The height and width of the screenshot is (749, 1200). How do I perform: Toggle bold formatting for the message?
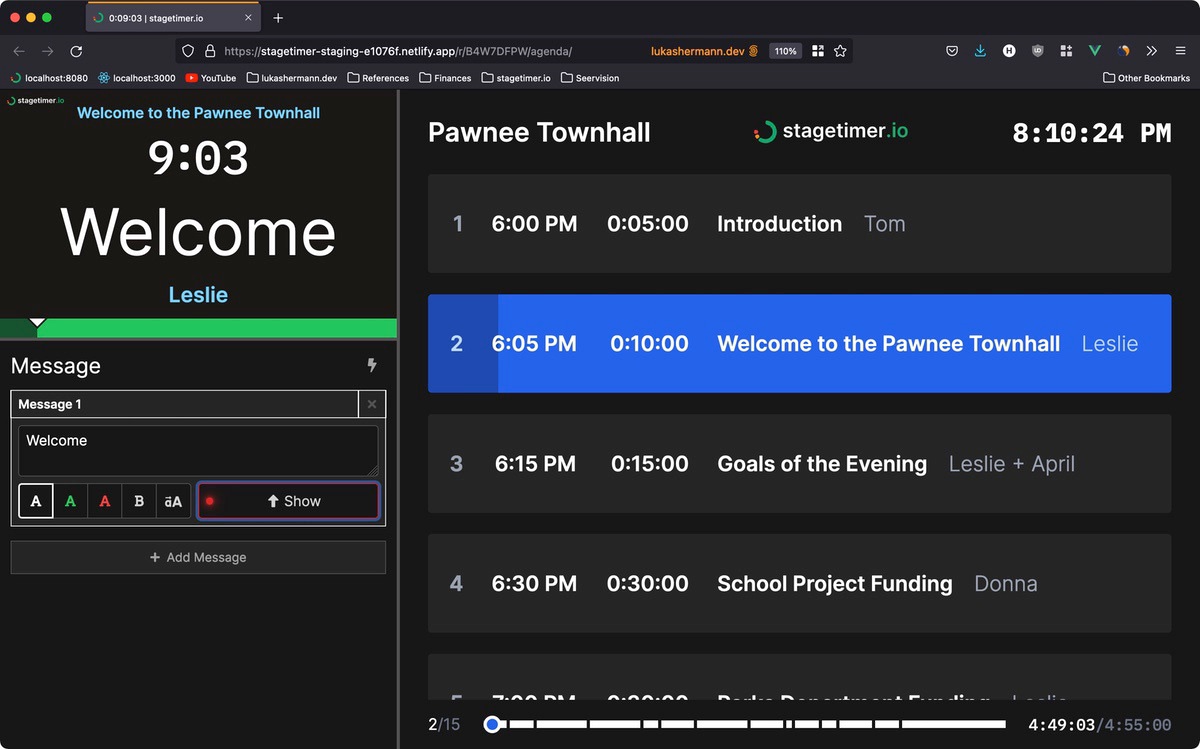pos(139,501)
